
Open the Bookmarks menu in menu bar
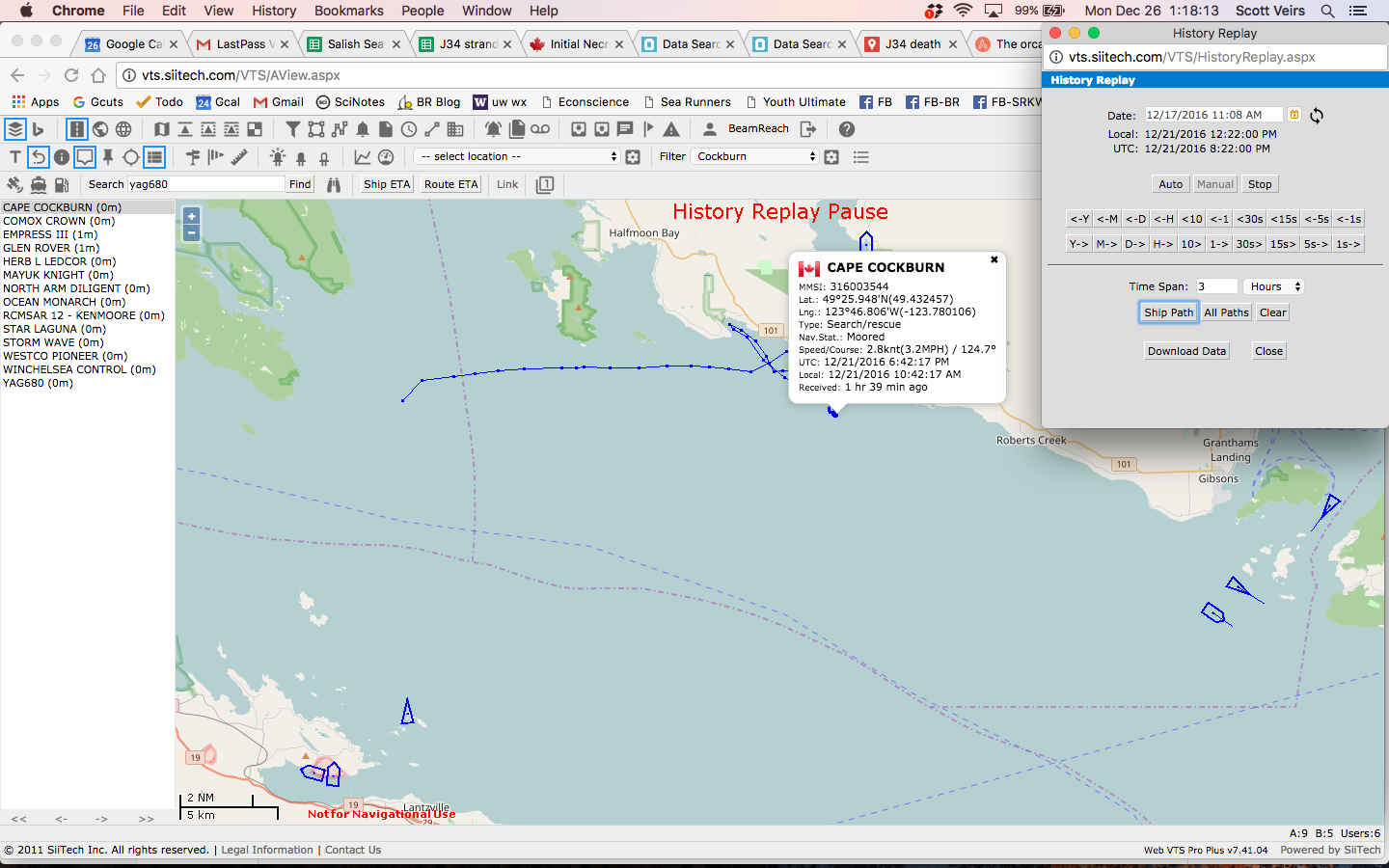click(x=348, y=11)
